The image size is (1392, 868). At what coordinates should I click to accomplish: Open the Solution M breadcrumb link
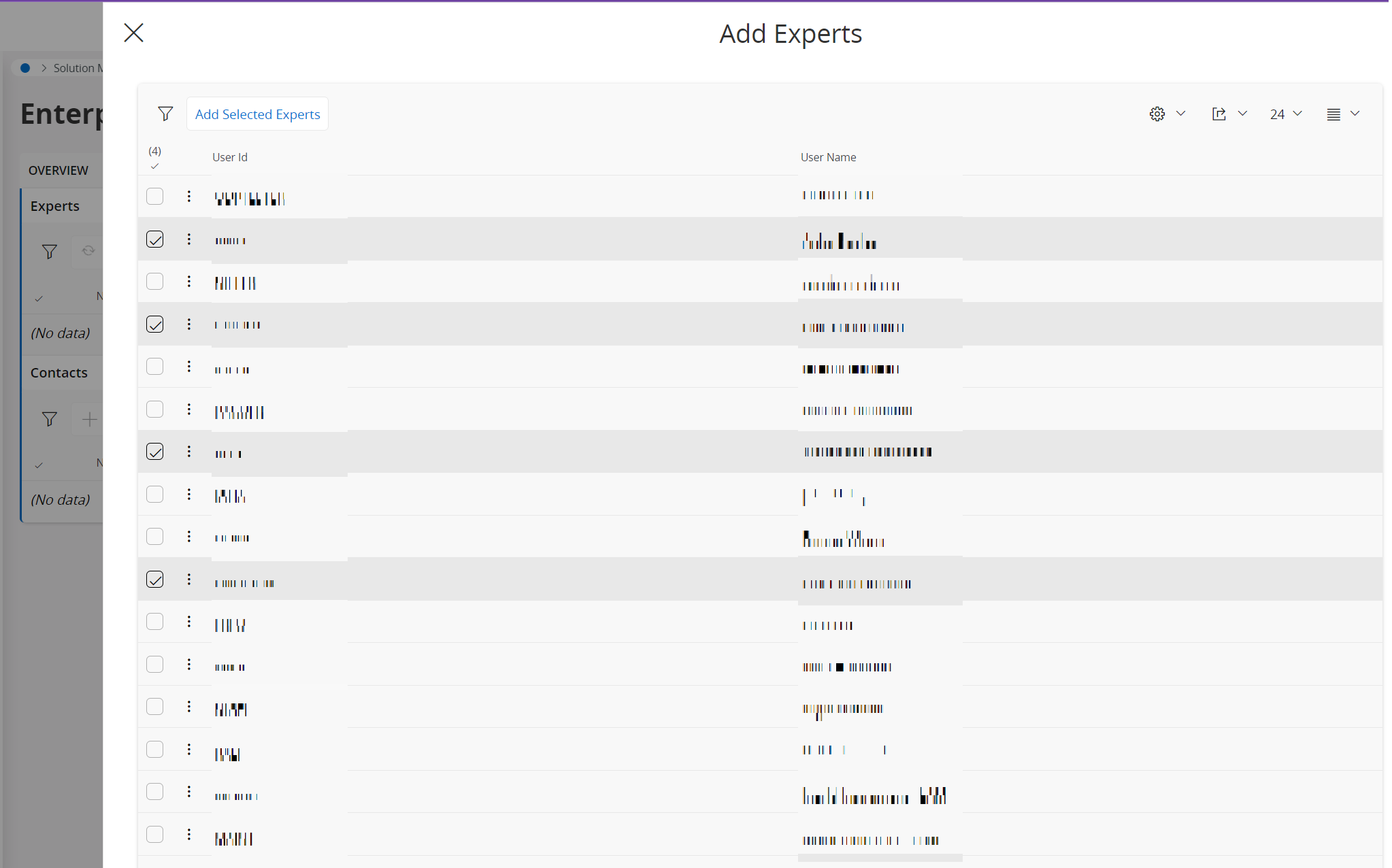[x=77, y=67]
